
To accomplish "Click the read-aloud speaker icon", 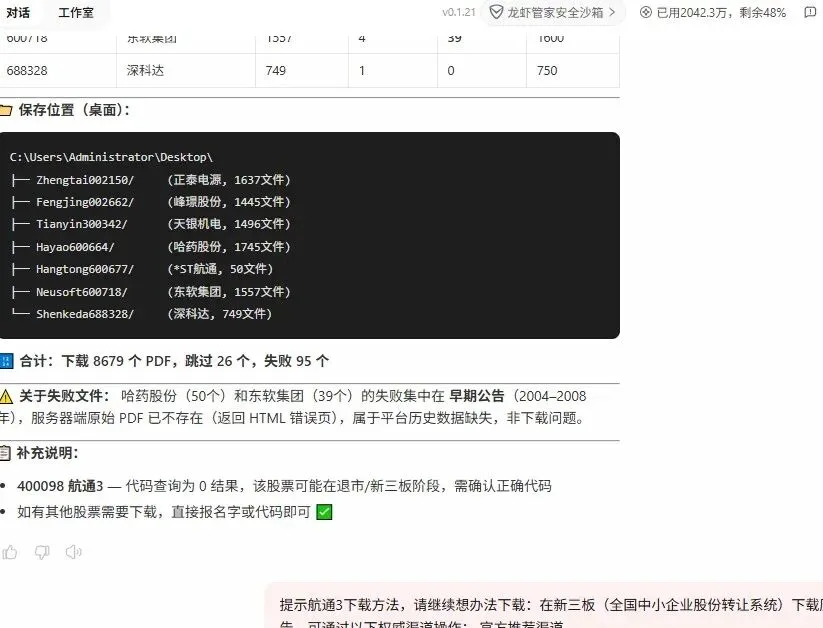I will point(73,552).
